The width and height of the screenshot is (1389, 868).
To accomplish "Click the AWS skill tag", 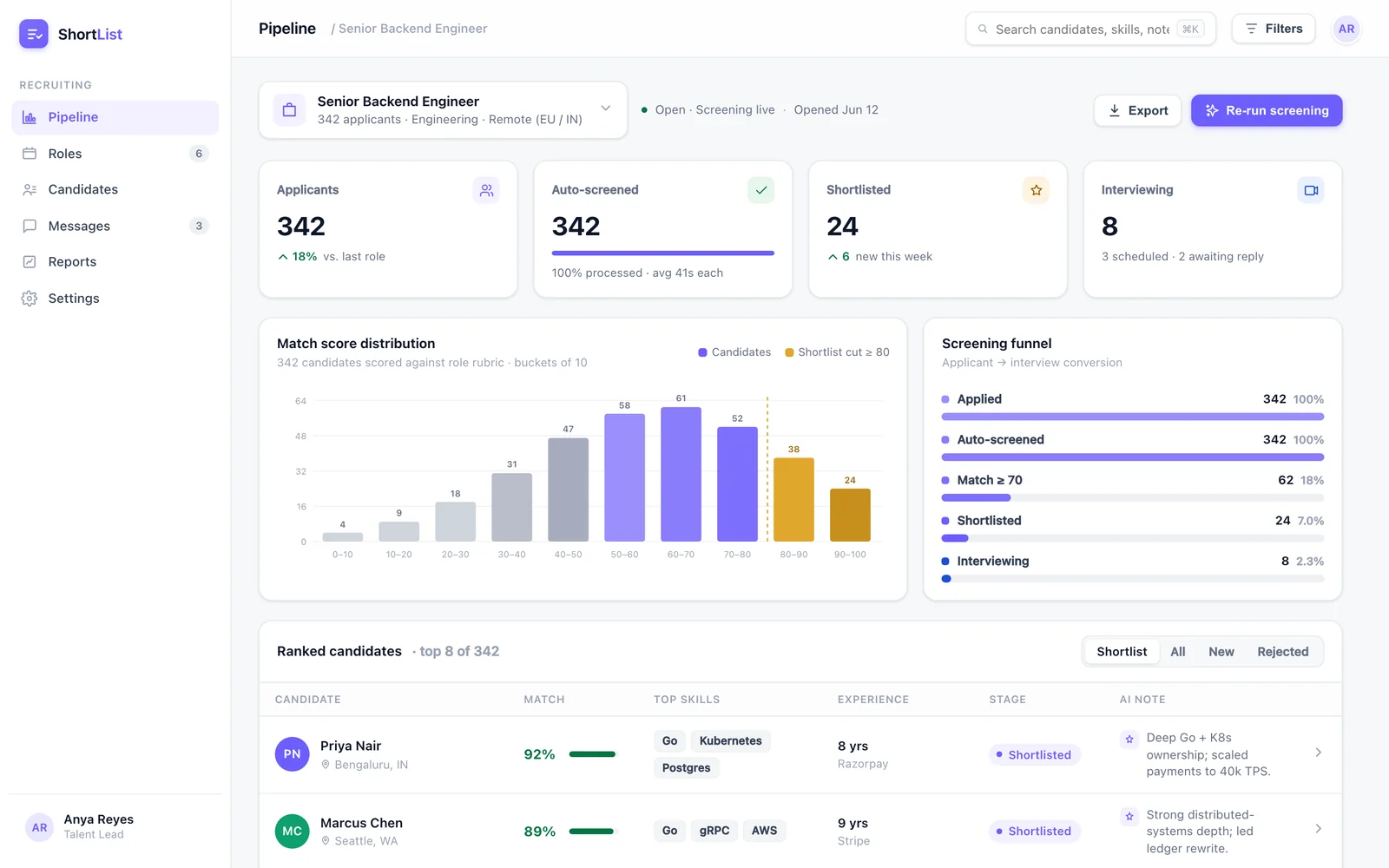I will pyautogui.click(x=764, y=831).
